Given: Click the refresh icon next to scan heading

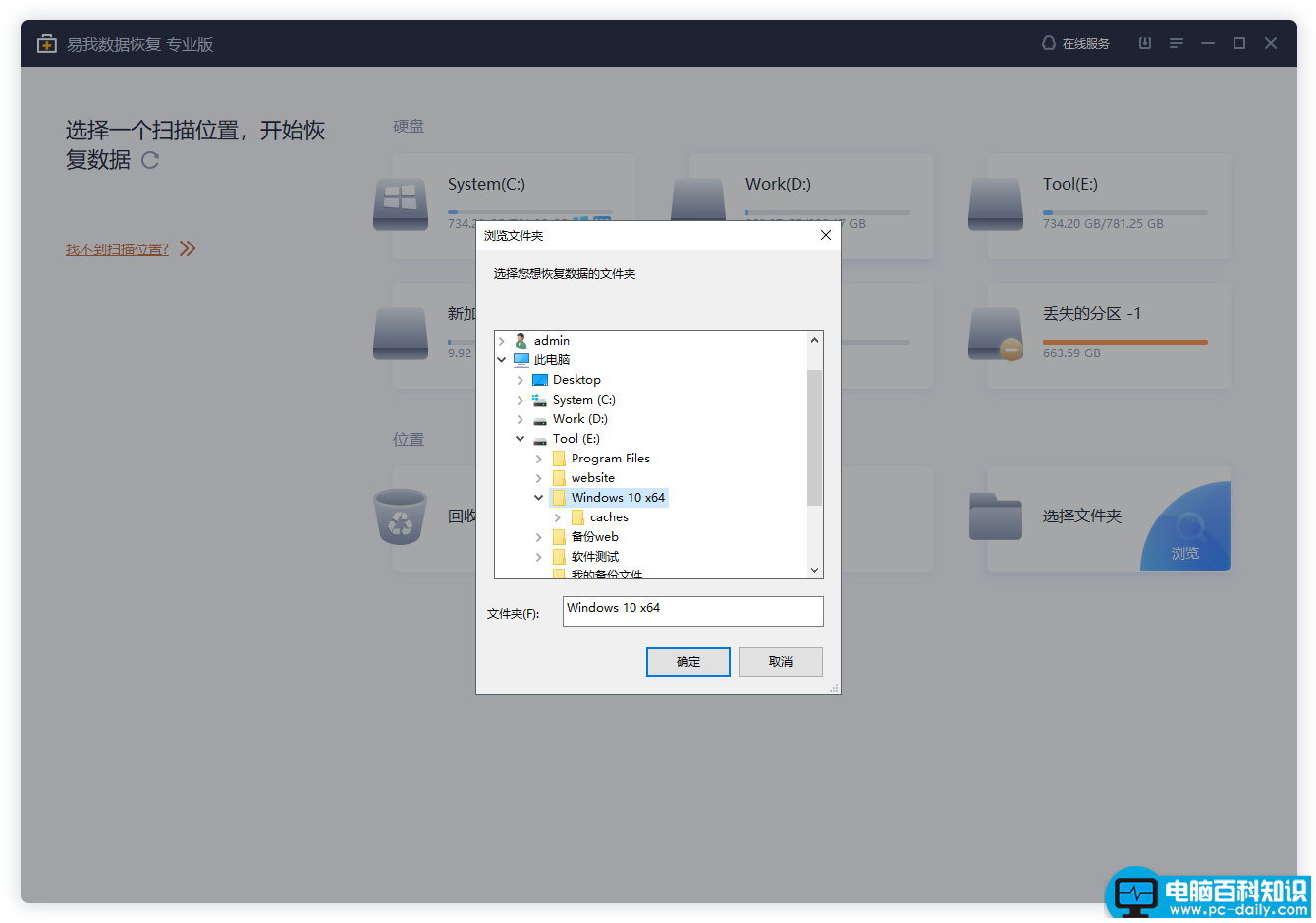Looking at the screenshot, I should pos(149,160).
